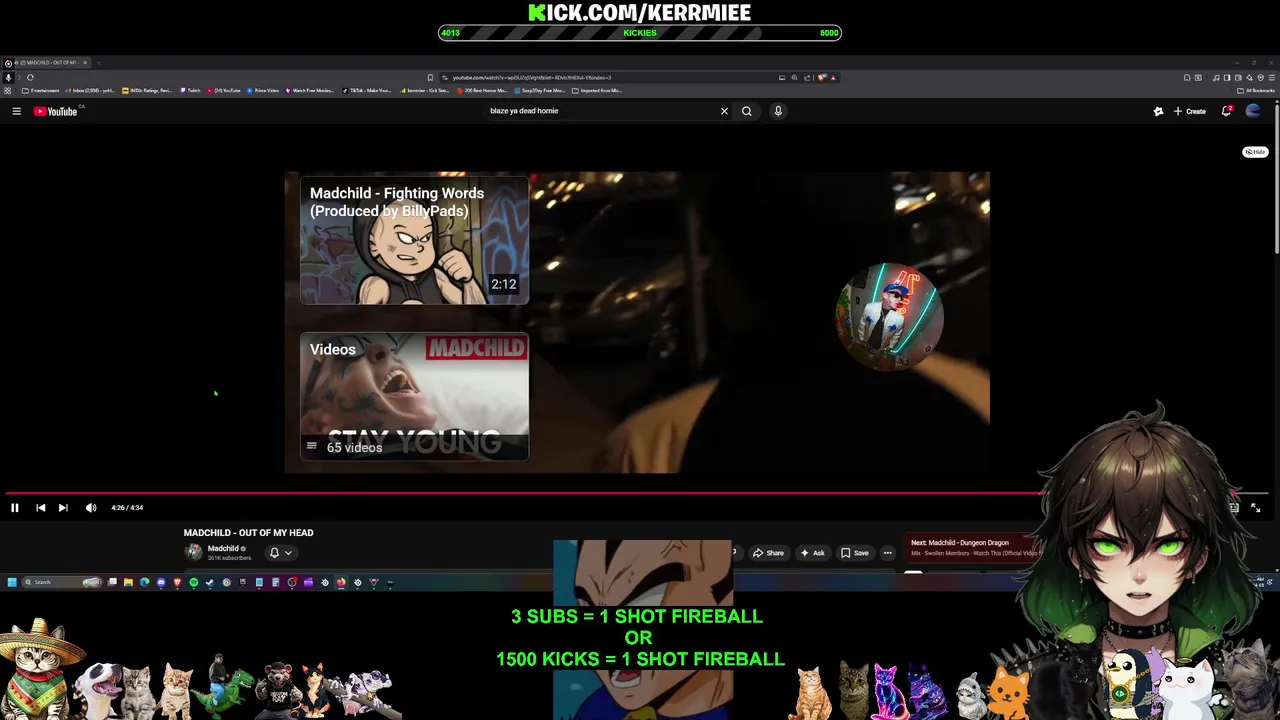
Task: Skip to next video in the player
Action: 63,508
